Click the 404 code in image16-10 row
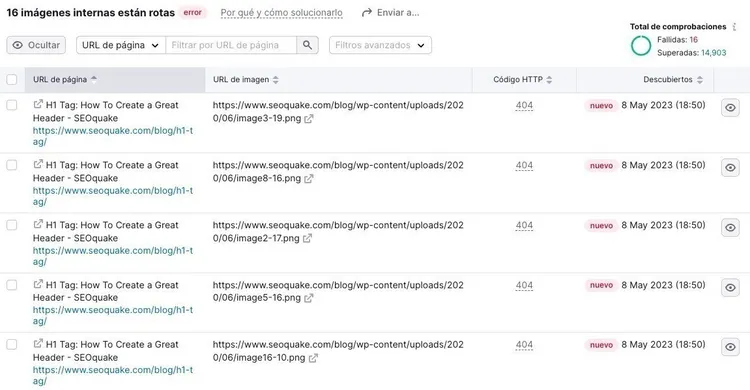The height and width of the screenshot is (390, 750). point(524,345)
